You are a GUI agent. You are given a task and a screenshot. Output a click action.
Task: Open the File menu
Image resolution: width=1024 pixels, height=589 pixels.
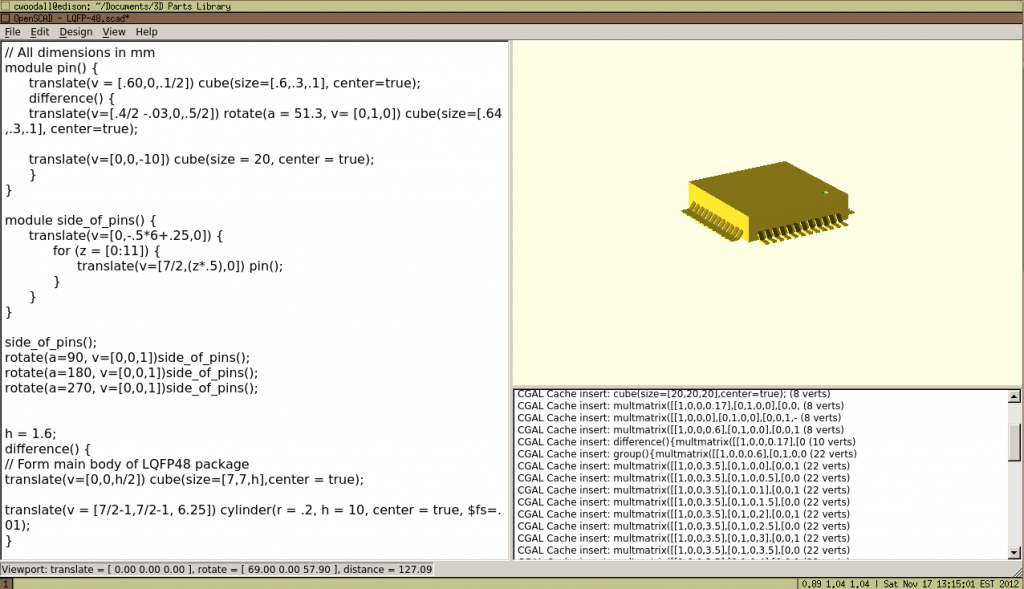pos(12,31)
